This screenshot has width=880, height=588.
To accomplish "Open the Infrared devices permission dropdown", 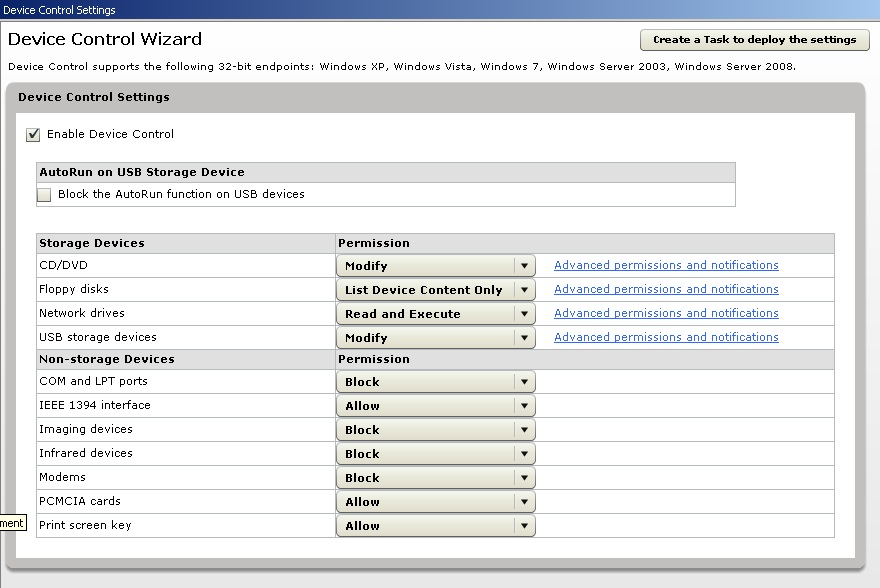I will coord(525,453).
